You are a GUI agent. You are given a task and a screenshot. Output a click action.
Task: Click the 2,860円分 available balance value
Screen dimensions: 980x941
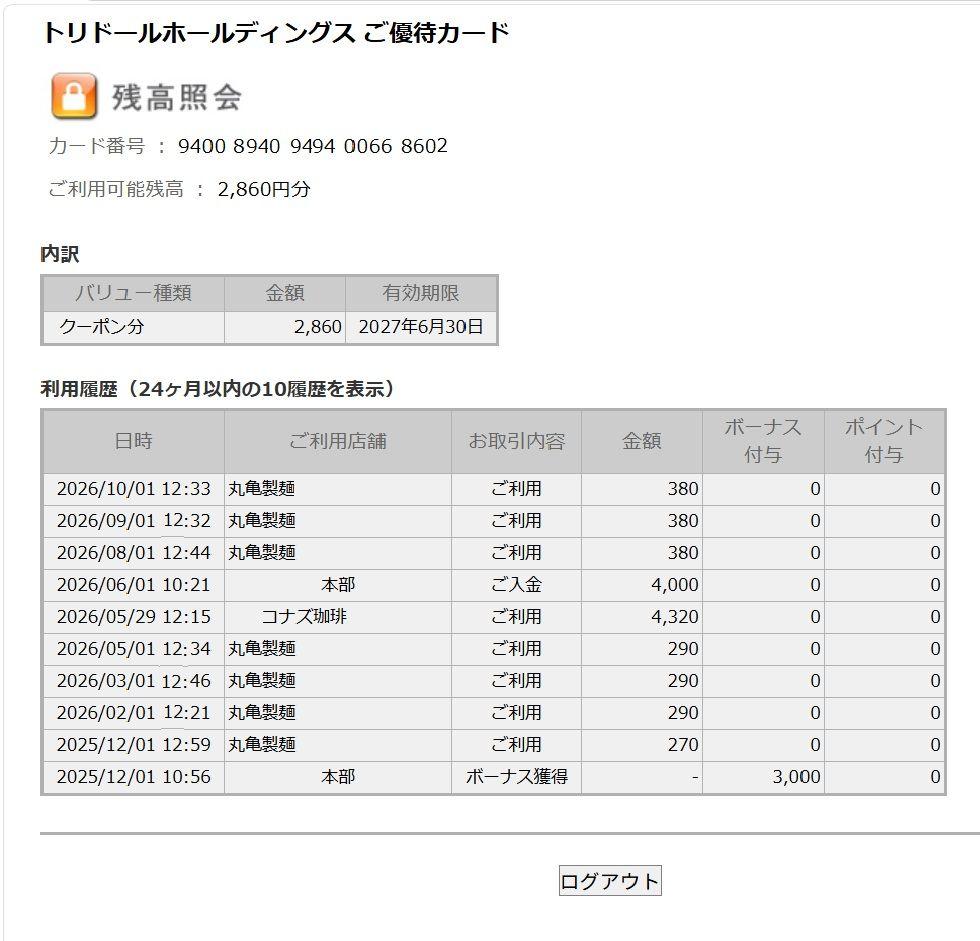(264, 189)
